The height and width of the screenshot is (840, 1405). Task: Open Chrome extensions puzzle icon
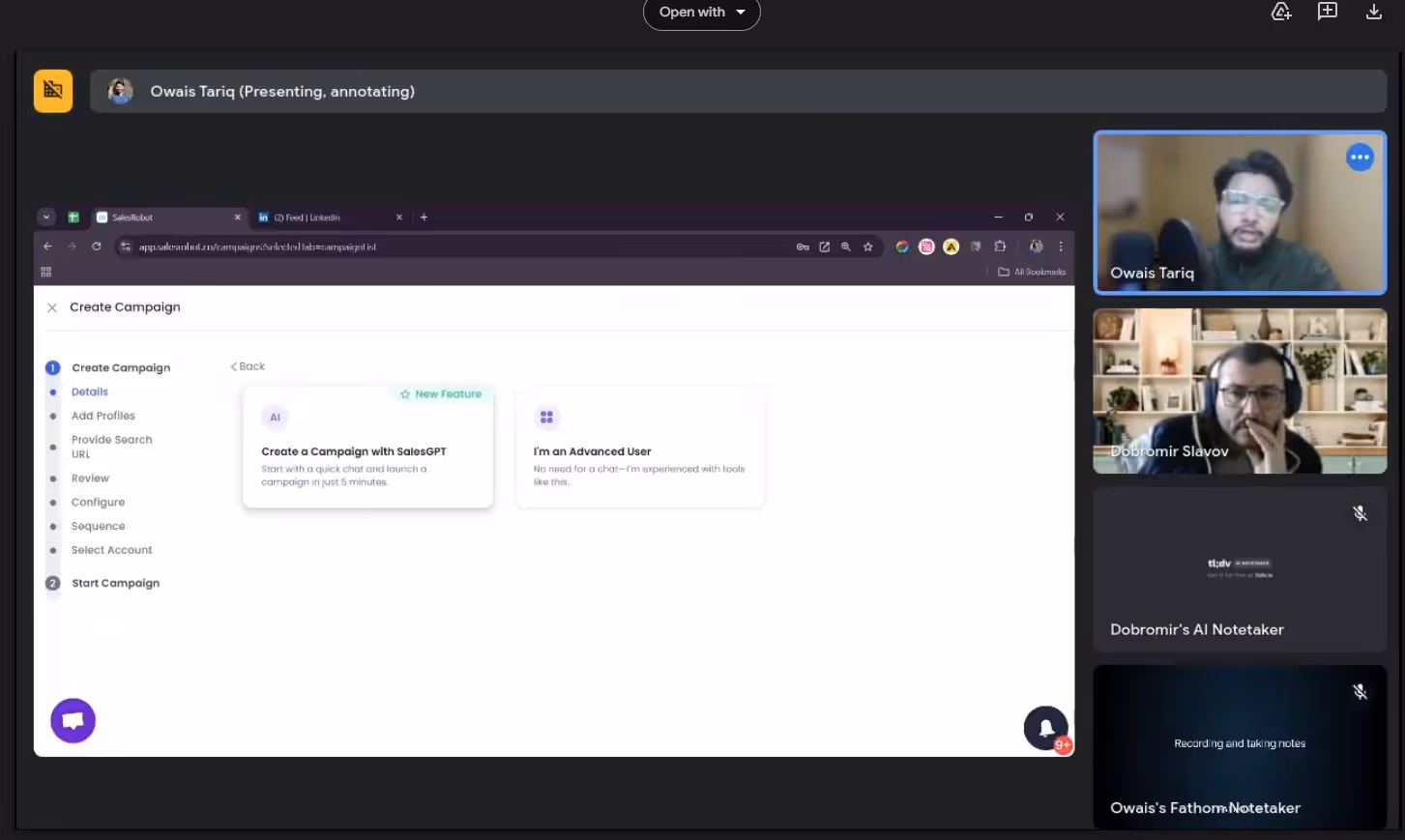tap(1000, 246)
